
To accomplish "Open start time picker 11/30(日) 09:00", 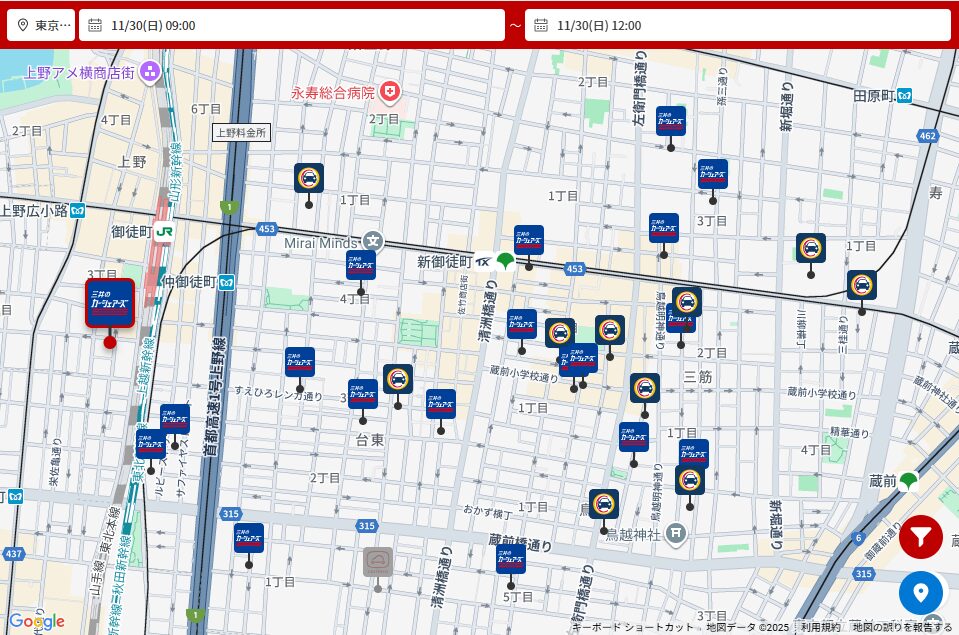I will tap(292, 25).
